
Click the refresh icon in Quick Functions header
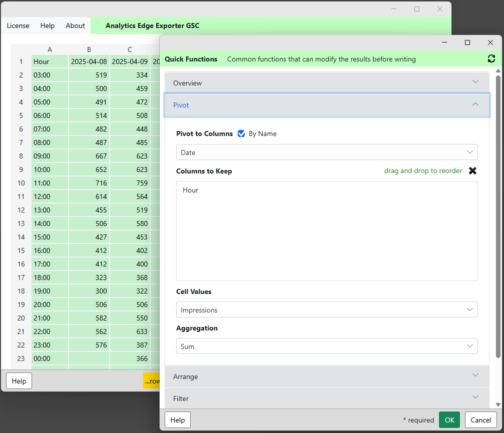pos(491,59)
